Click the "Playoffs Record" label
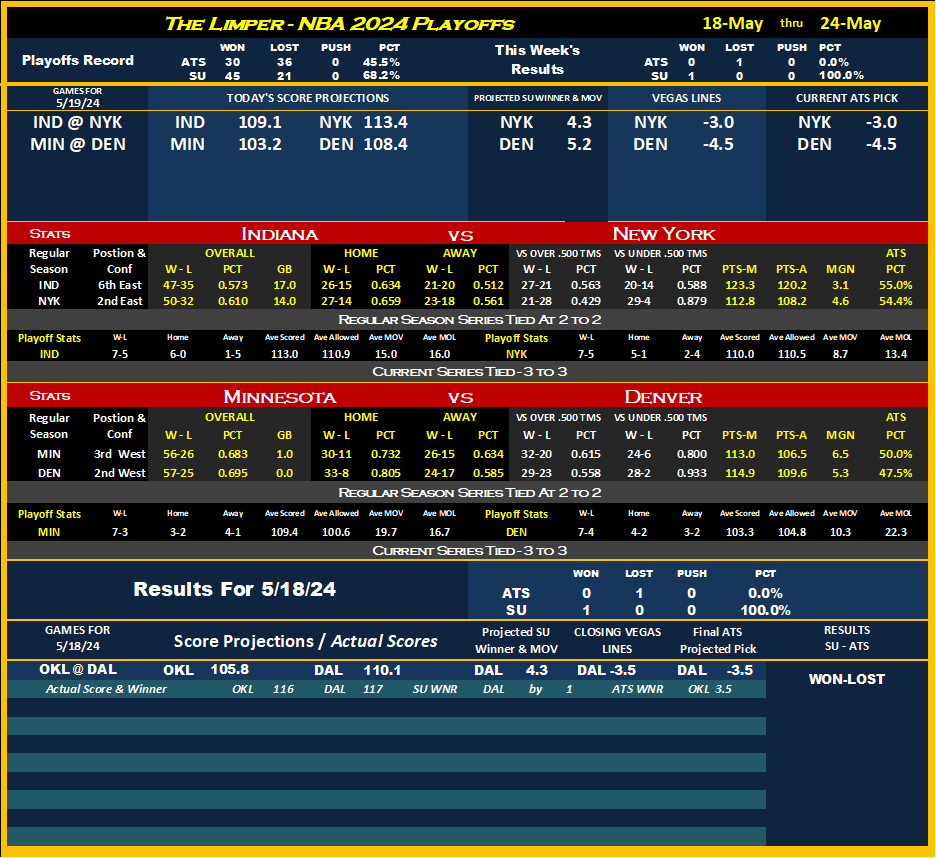The width and height of the screenshot is (936, 858). click(78, 60)
